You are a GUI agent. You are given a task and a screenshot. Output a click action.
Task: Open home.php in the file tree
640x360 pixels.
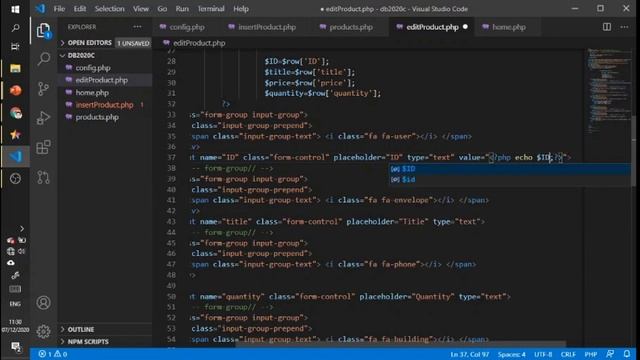pos(92,92)
